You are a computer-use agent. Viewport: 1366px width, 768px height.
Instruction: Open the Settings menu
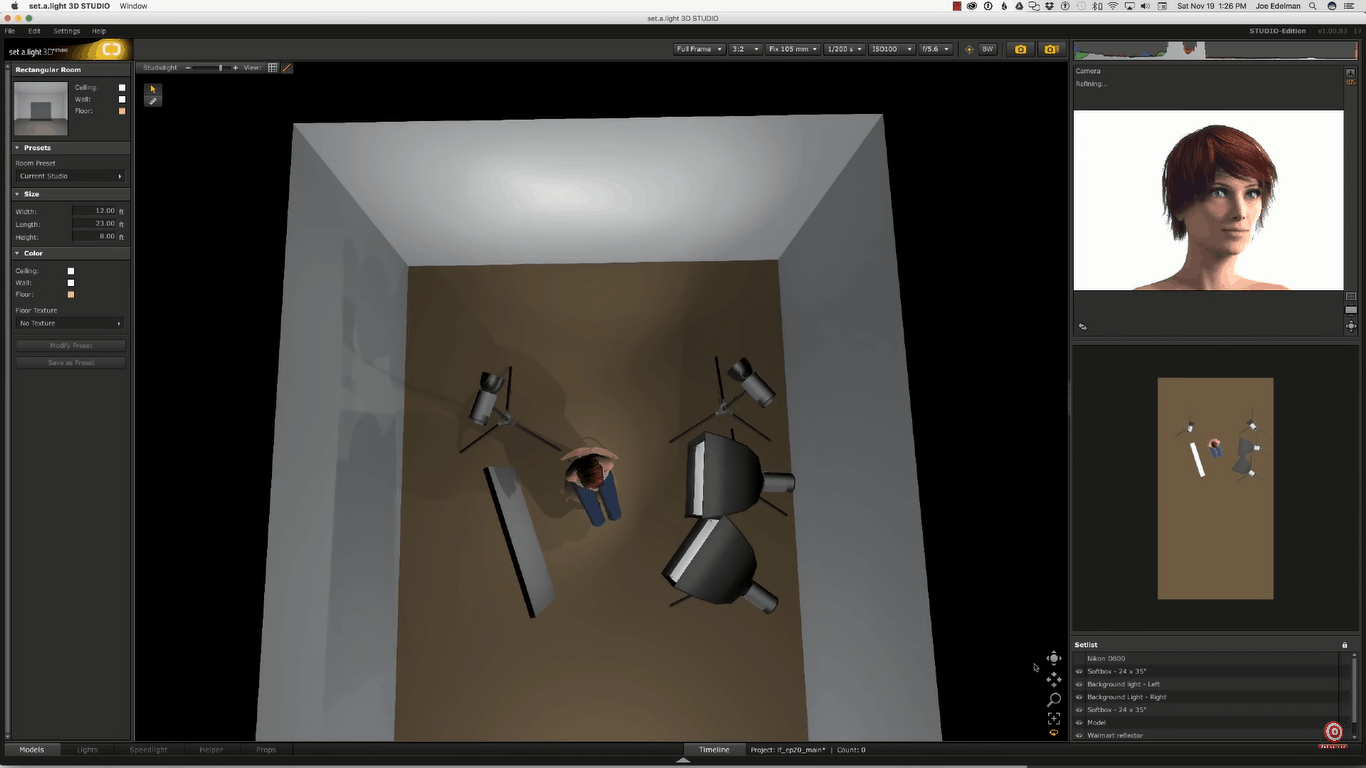click(67, 31)
